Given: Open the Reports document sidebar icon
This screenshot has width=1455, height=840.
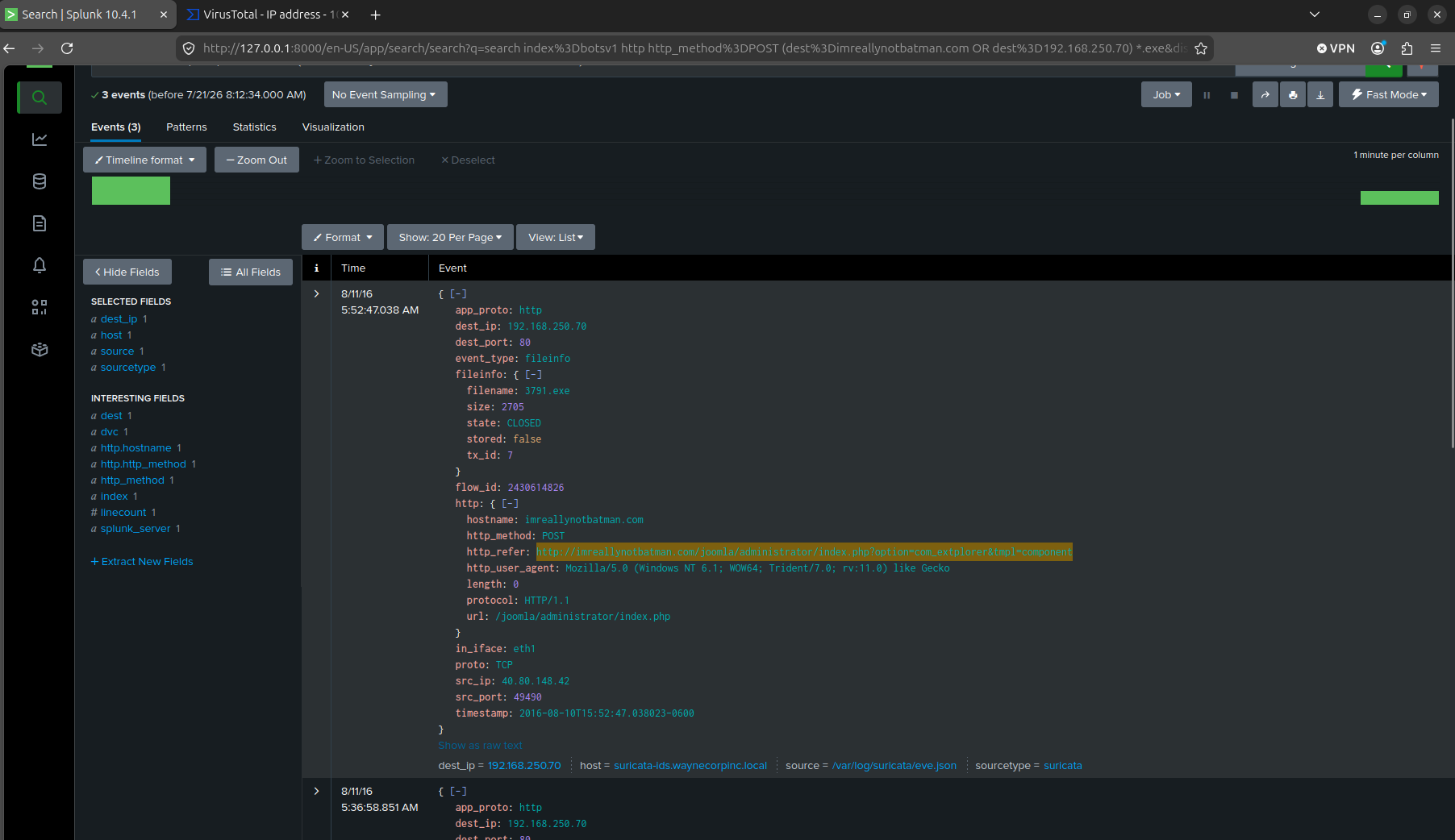Looking at the screenshot, I should pyautogui.click(x=40, y=223).
